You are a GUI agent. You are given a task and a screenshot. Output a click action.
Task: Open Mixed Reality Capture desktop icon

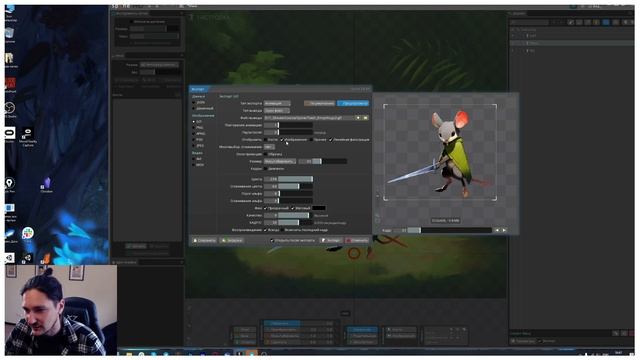click(28, 137)
